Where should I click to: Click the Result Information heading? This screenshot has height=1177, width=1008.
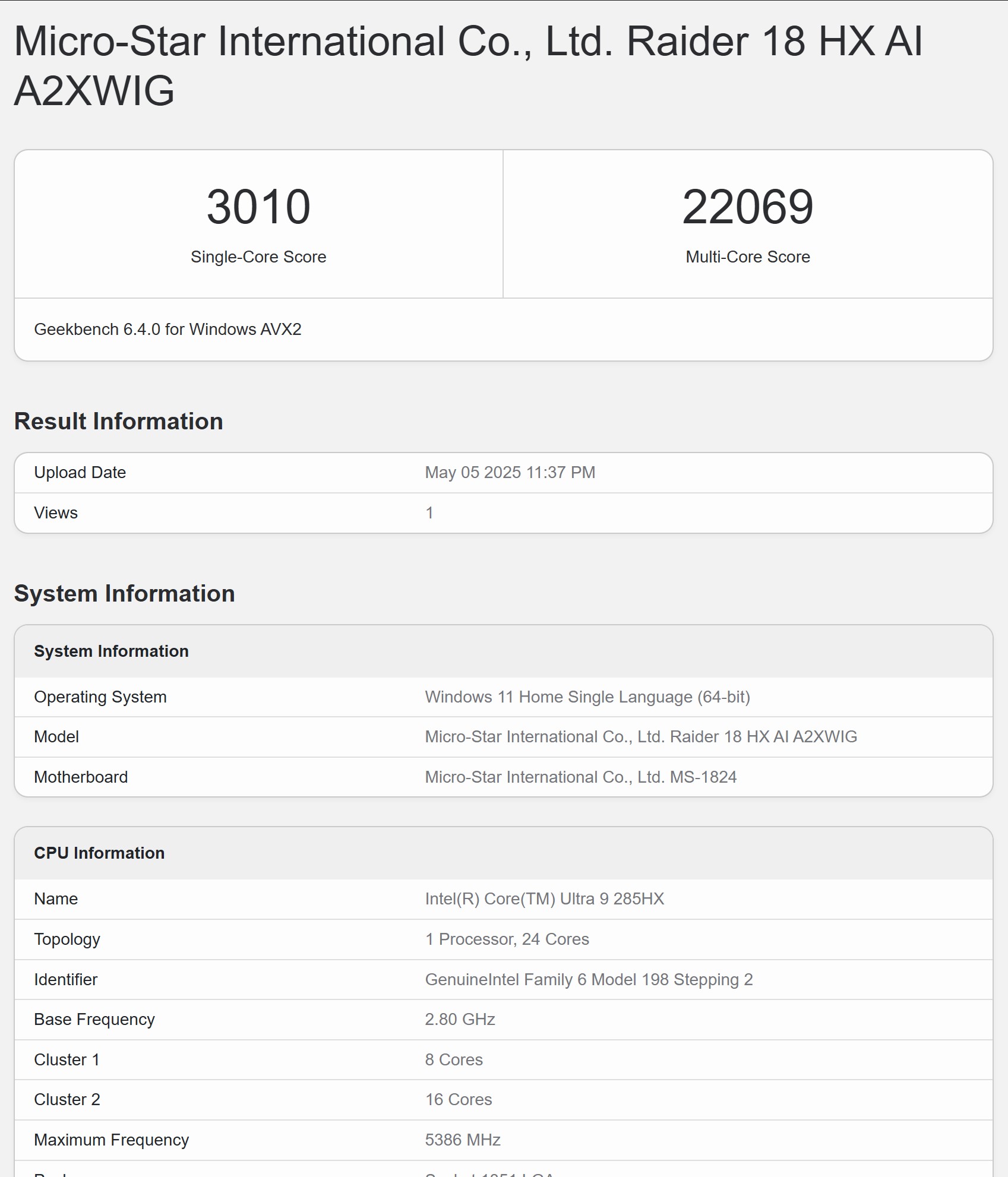[x=119, y=421]
